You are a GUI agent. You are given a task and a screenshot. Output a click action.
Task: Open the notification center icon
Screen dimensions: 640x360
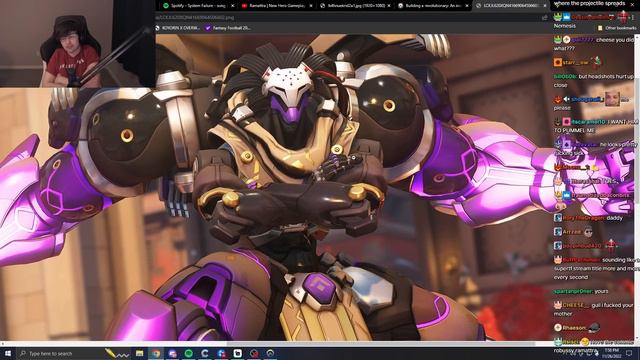[630, 353]
